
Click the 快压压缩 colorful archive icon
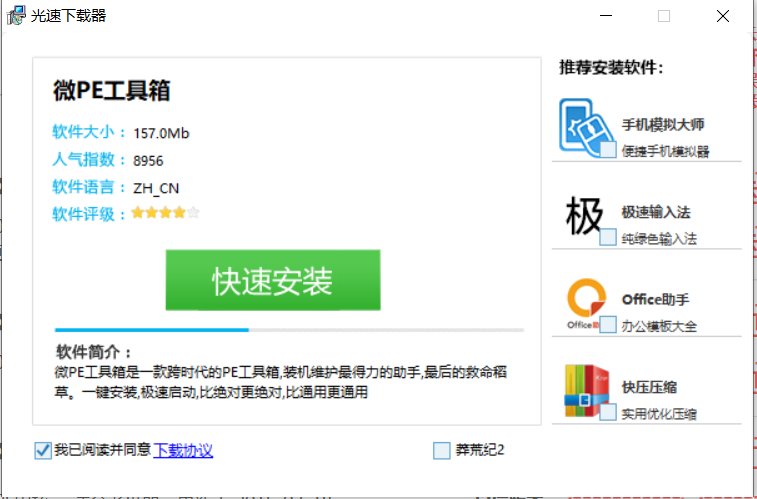587,391
